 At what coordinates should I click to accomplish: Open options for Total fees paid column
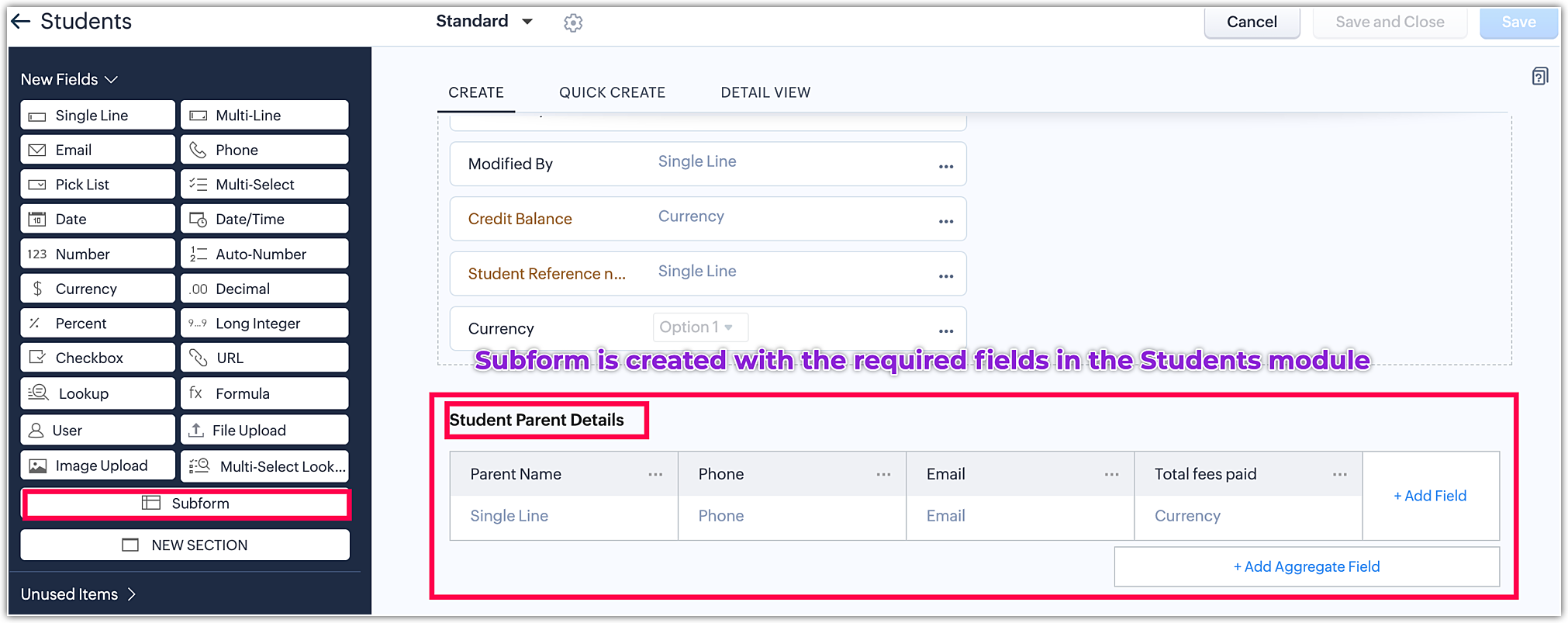pyautogui.click(x=1339, y=474)
